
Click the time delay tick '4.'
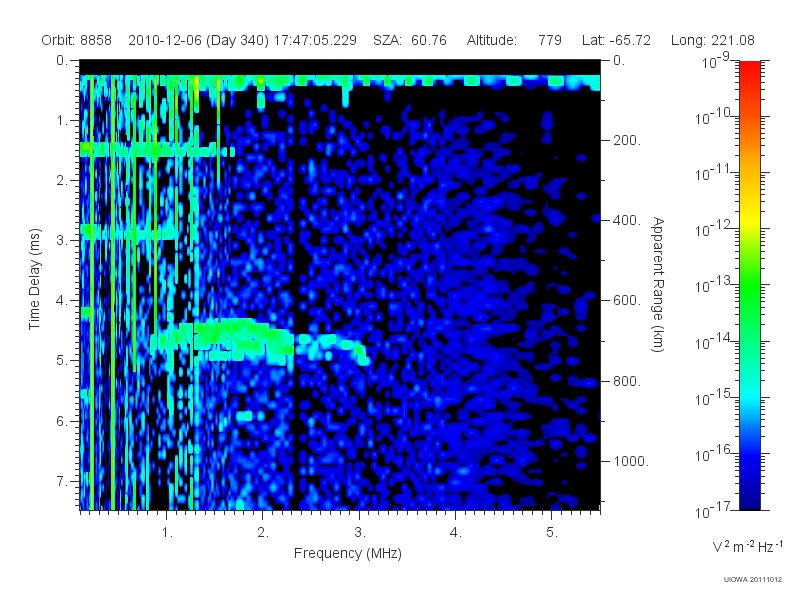(62, 301)
